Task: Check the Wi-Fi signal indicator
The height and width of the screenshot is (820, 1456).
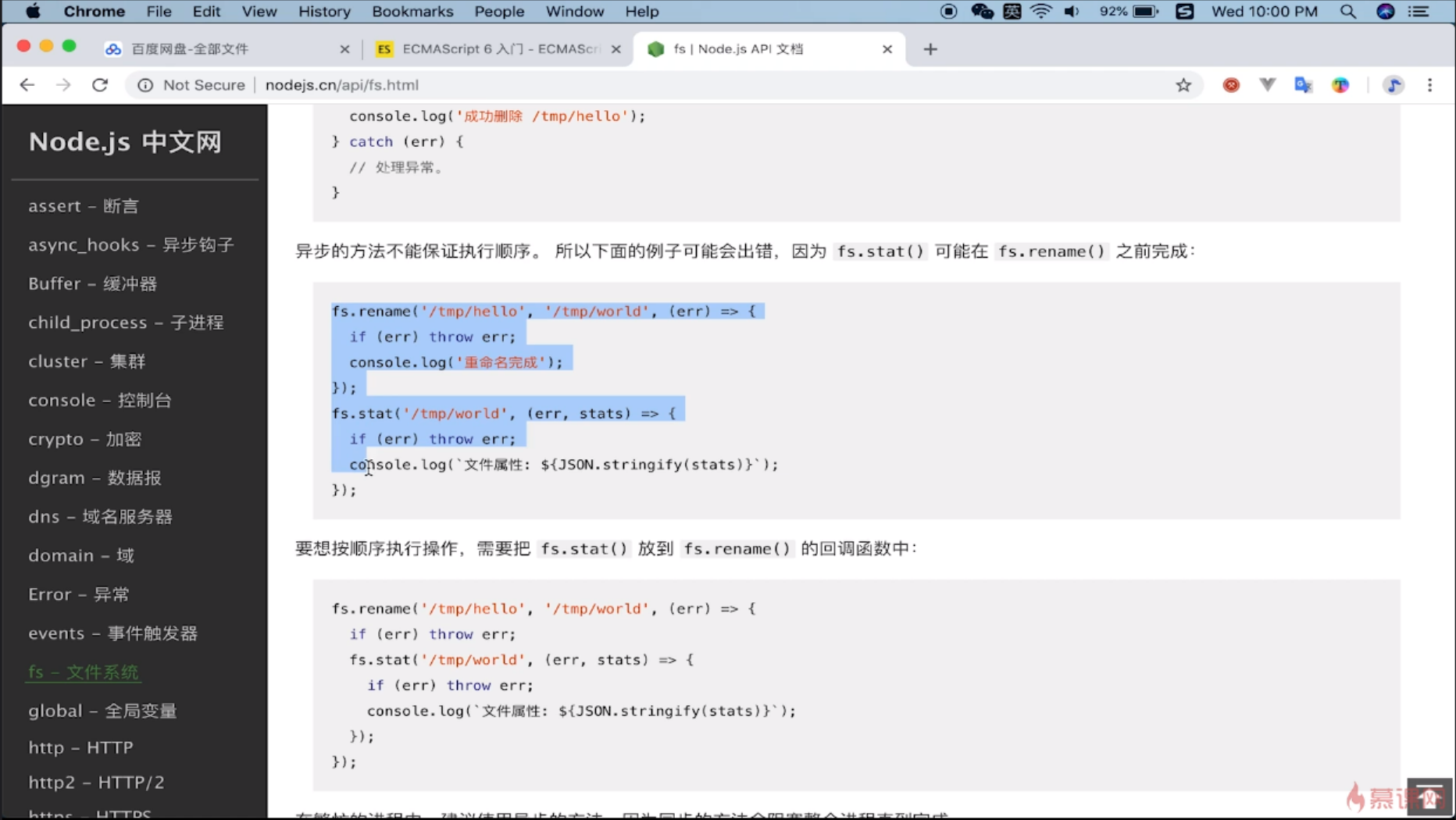Action: pyautogui.click(x=1041, y=11)
